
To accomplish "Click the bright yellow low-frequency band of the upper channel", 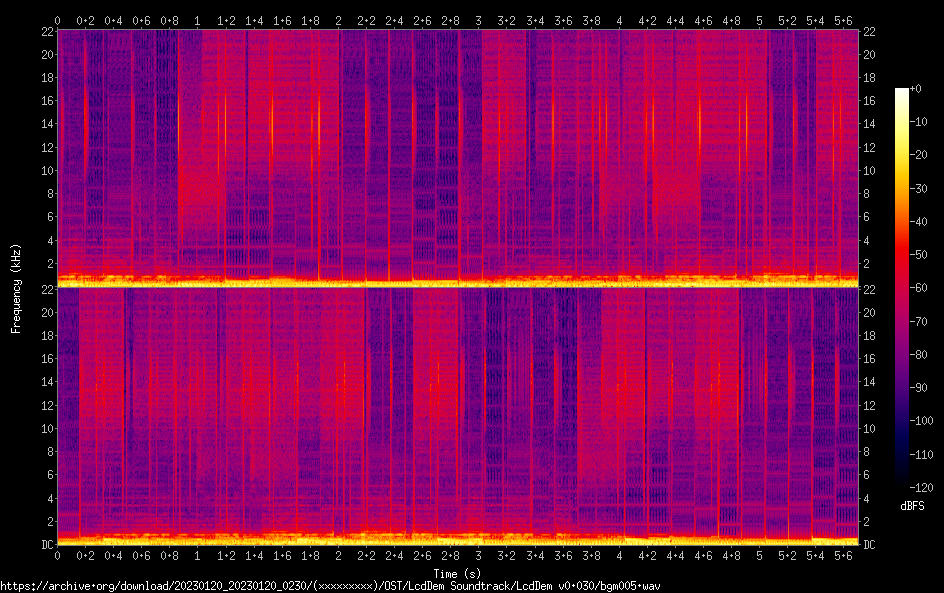I will [x=458, y=284].
